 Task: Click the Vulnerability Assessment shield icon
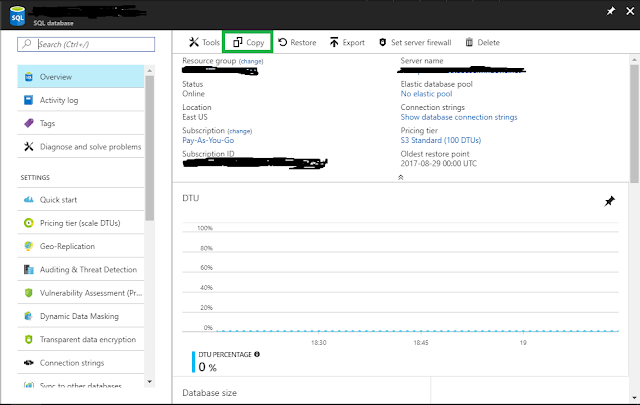29,293
